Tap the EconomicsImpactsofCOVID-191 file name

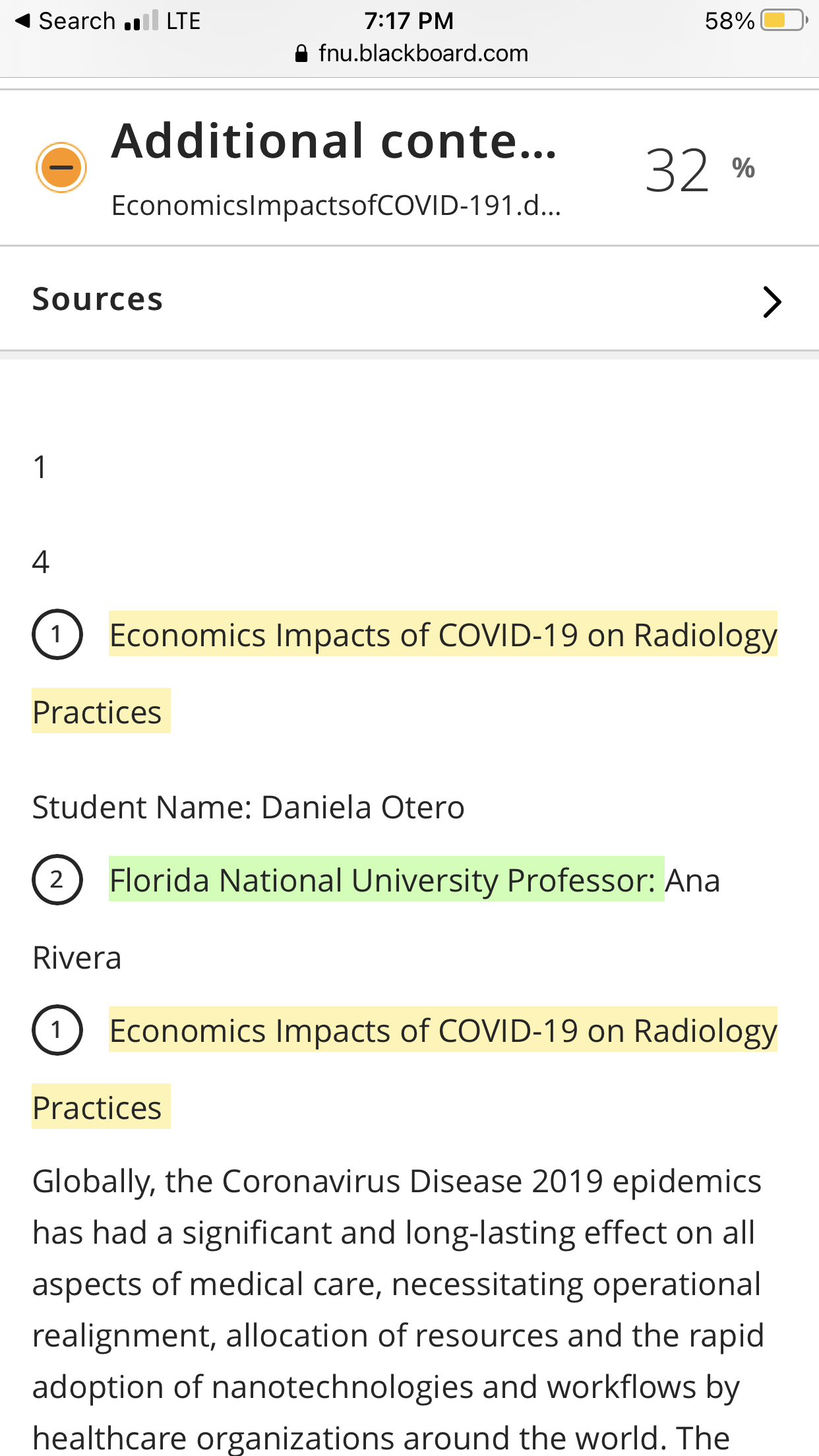[x=336, y=206]
